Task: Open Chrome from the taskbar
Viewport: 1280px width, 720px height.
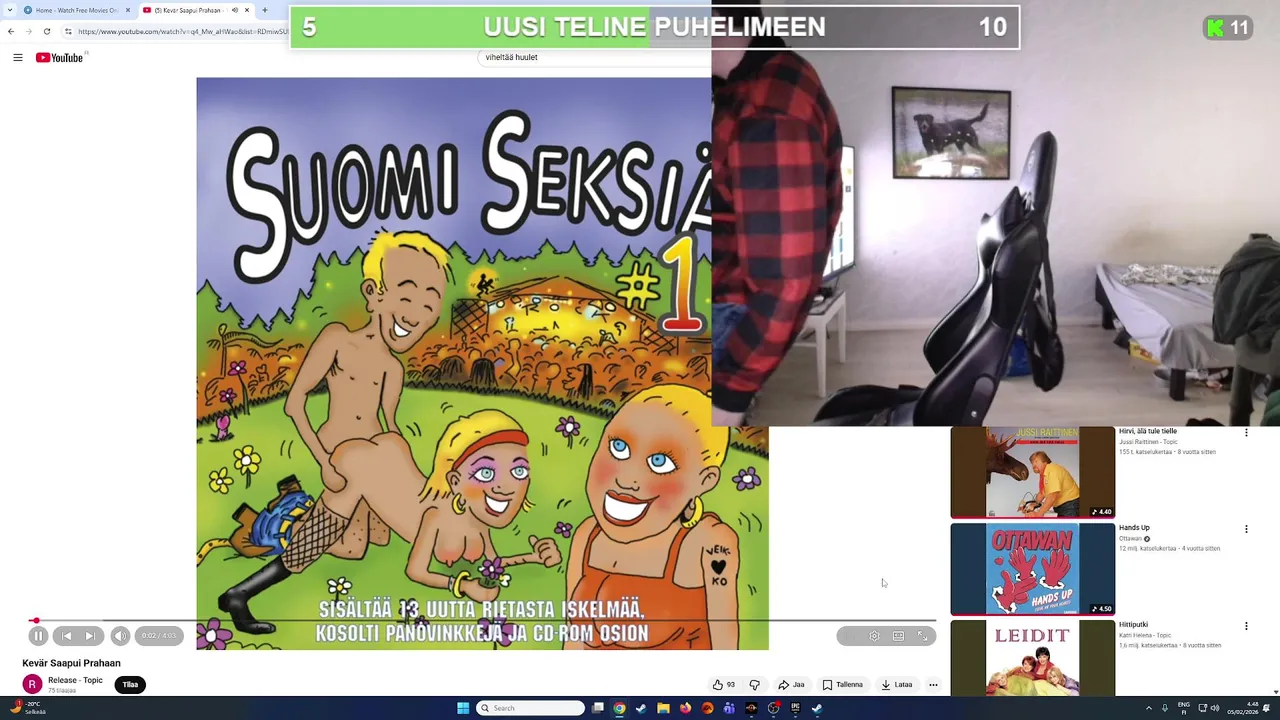Action: (620, 708)
